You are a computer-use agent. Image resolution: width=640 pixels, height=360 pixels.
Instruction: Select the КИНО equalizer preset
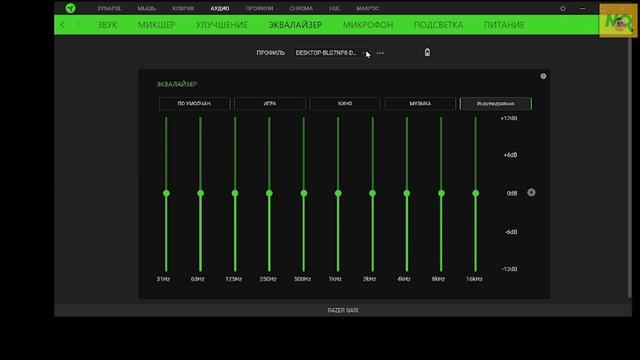(x=345, y=104)
